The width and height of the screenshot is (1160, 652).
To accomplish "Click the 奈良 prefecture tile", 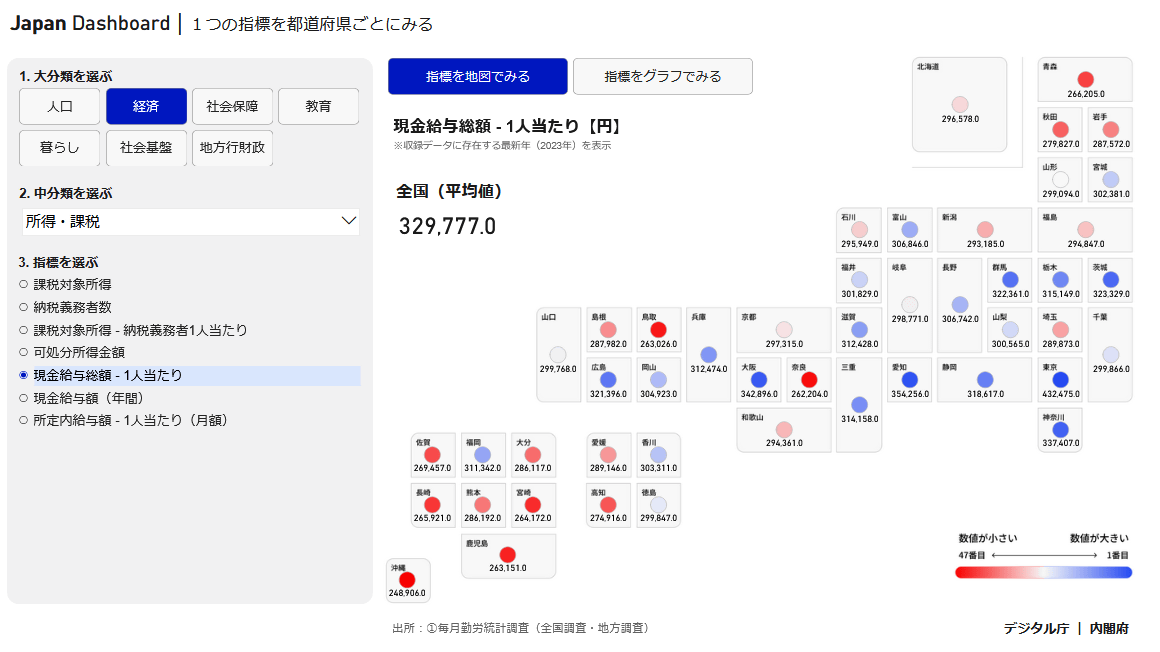I will coord(809,380).
